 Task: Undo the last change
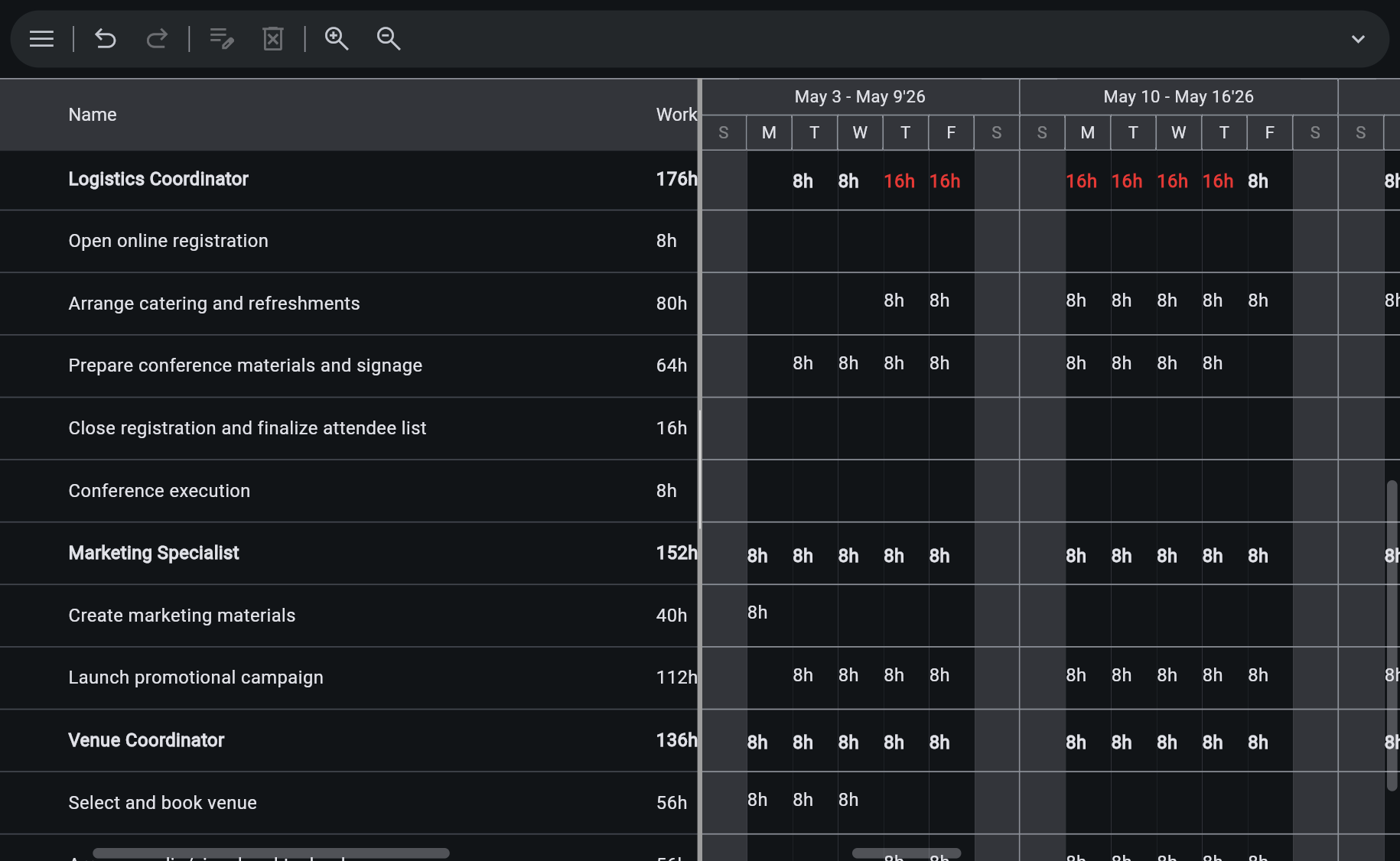tap(105, 39)
